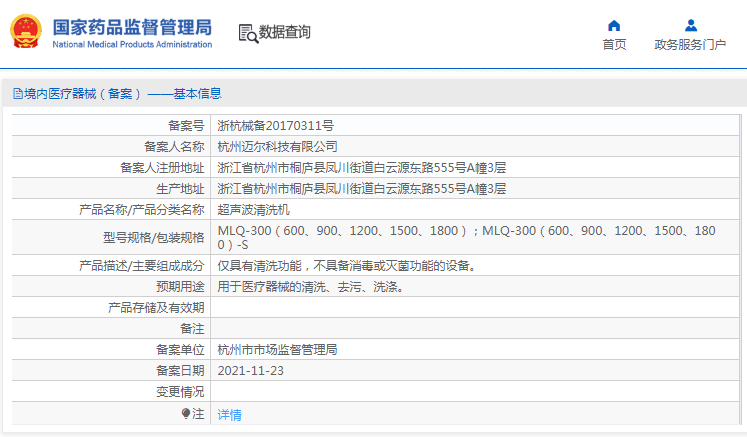
Task: Open the 数据查询 search icon
Action: click(248, 33)
